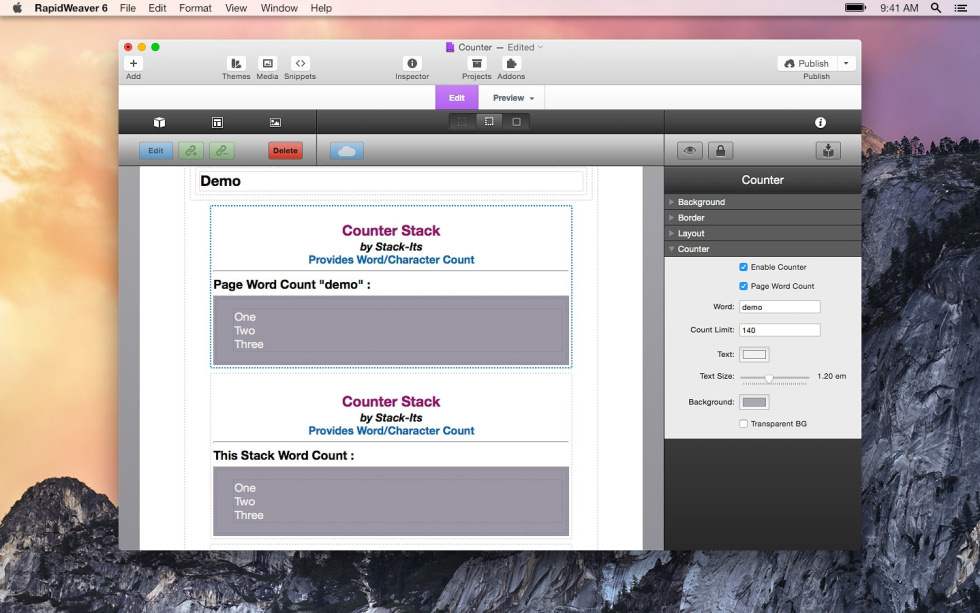The height and width of the screenshot is (613, 980).
Task: Open the Apple menu
Action: tap(17, 8)
